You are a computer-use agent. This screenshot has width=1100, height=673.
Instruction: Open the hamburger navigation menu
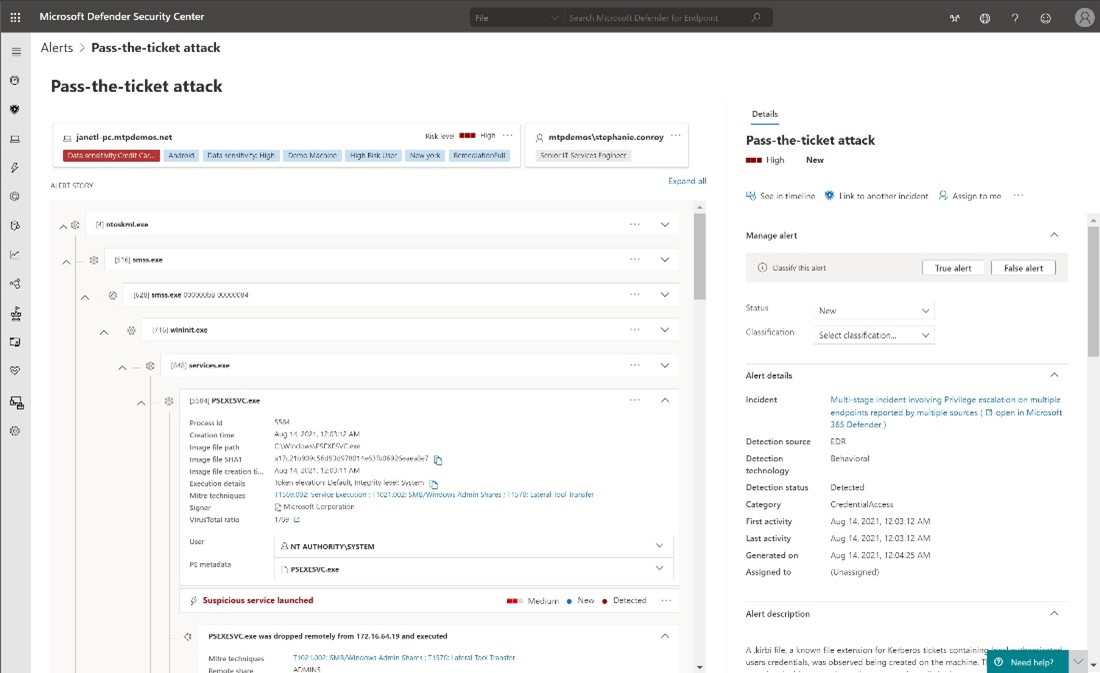15,50
